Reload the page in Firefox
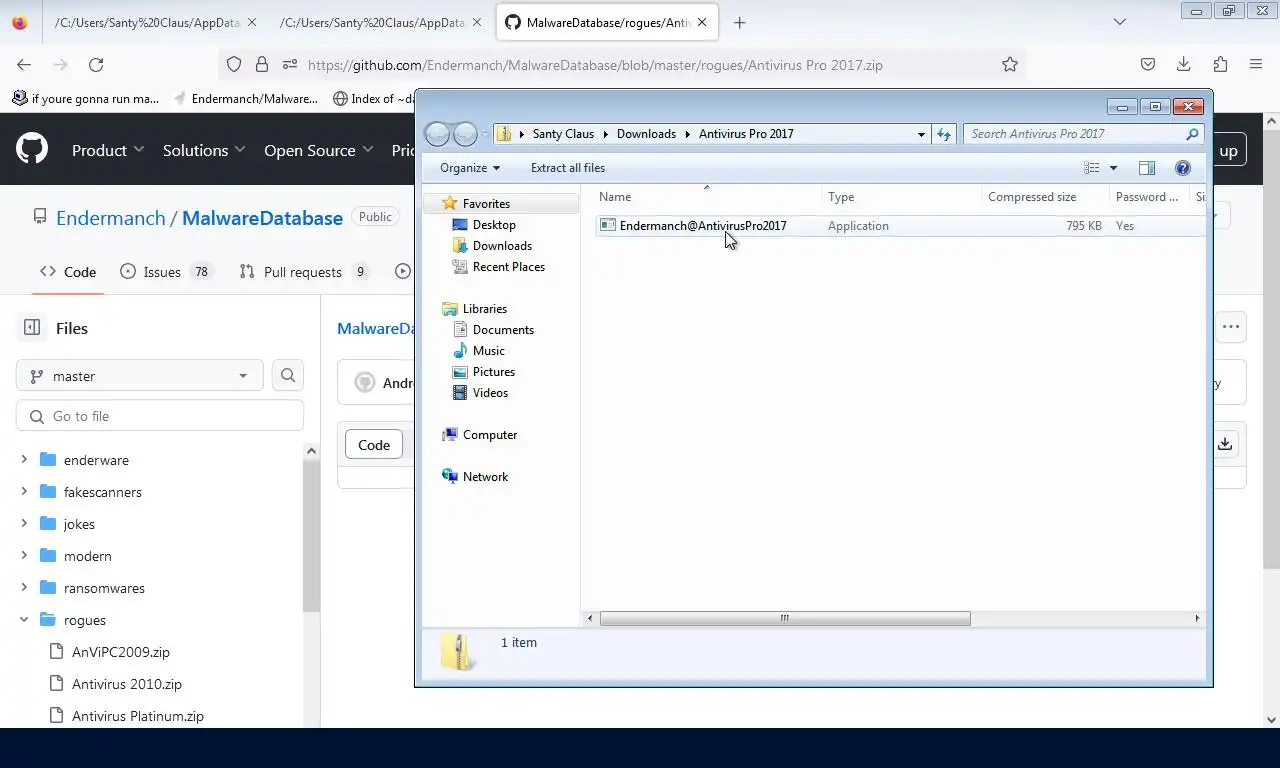The width and height of the screenshot is (1280, 768). [96, 64]
